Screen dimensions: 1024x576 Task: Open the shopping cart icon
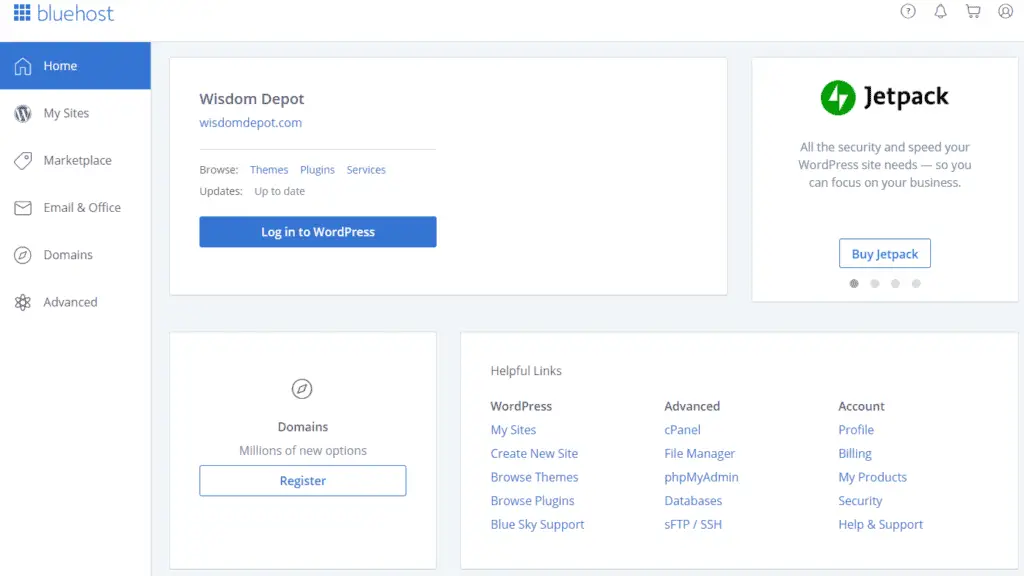pos(973,11)
